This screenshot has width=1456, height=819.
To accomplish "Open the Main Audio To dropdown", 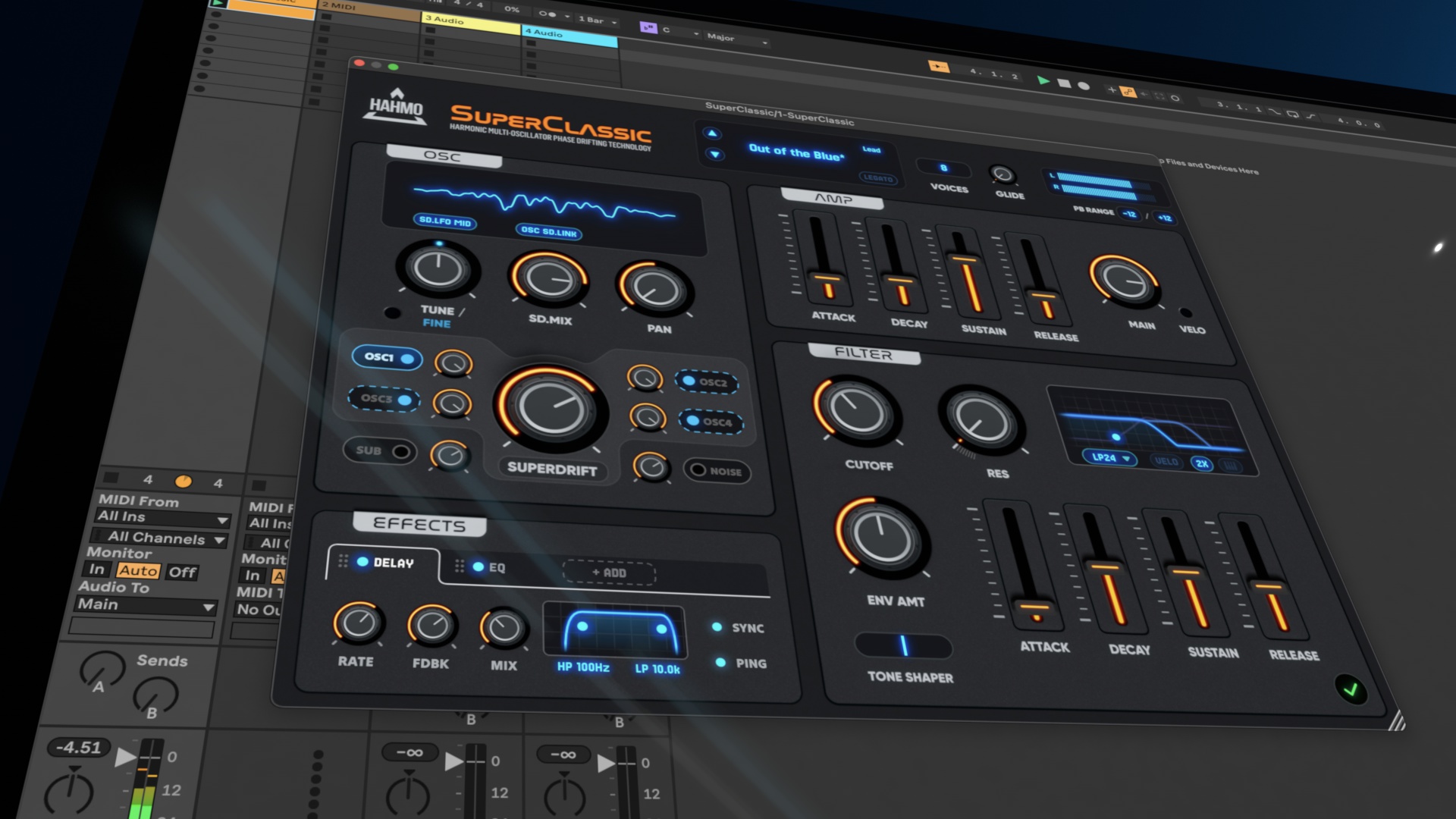I will [x=146, y=606].
